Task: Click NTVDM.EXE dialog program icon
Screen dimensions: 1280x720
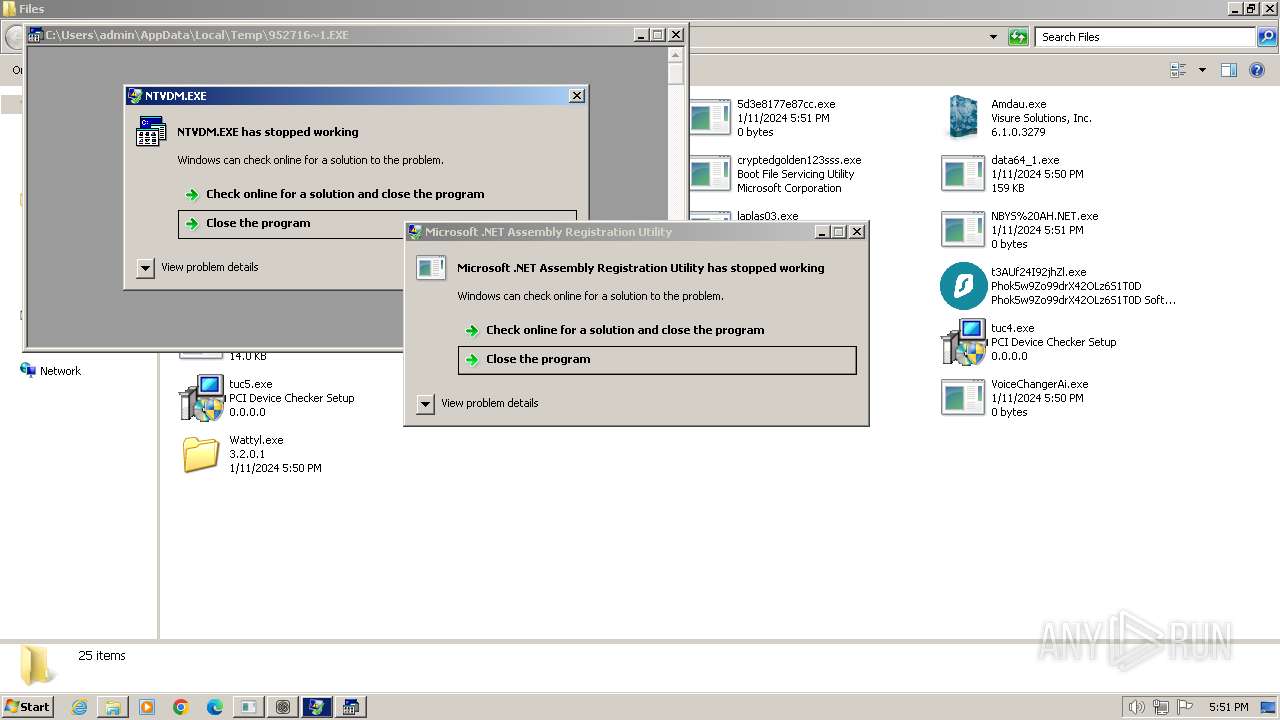Action: coord(150,131)
